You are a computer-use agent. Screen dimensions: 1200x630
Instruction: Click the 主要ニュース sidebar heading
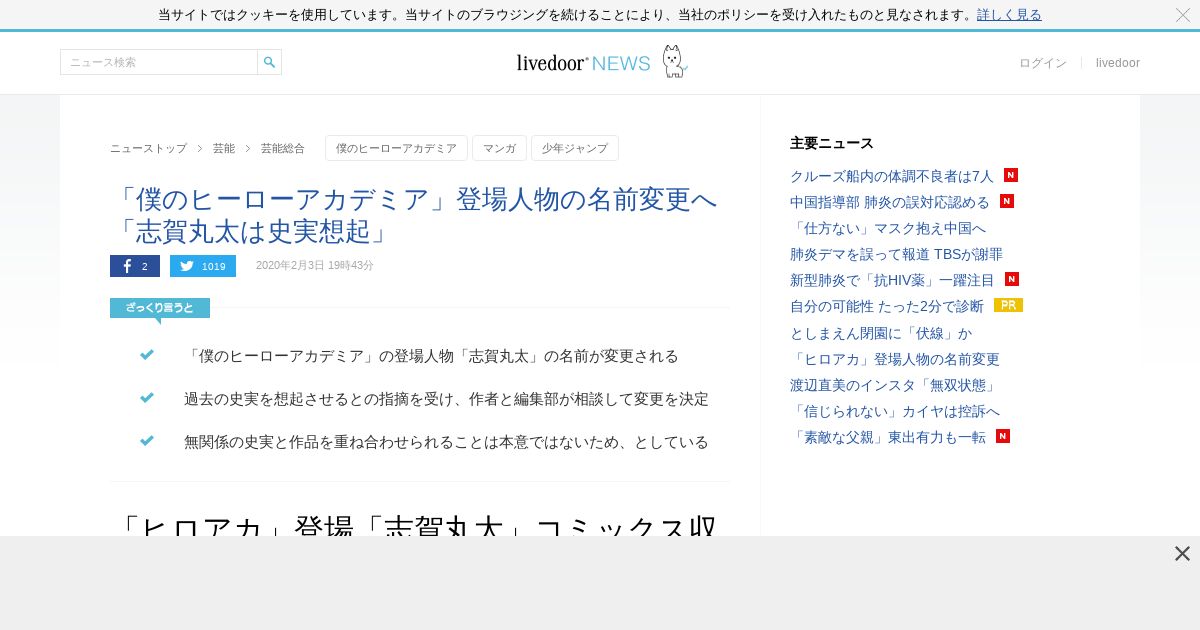pyautogui.click(x=832, y=143)
